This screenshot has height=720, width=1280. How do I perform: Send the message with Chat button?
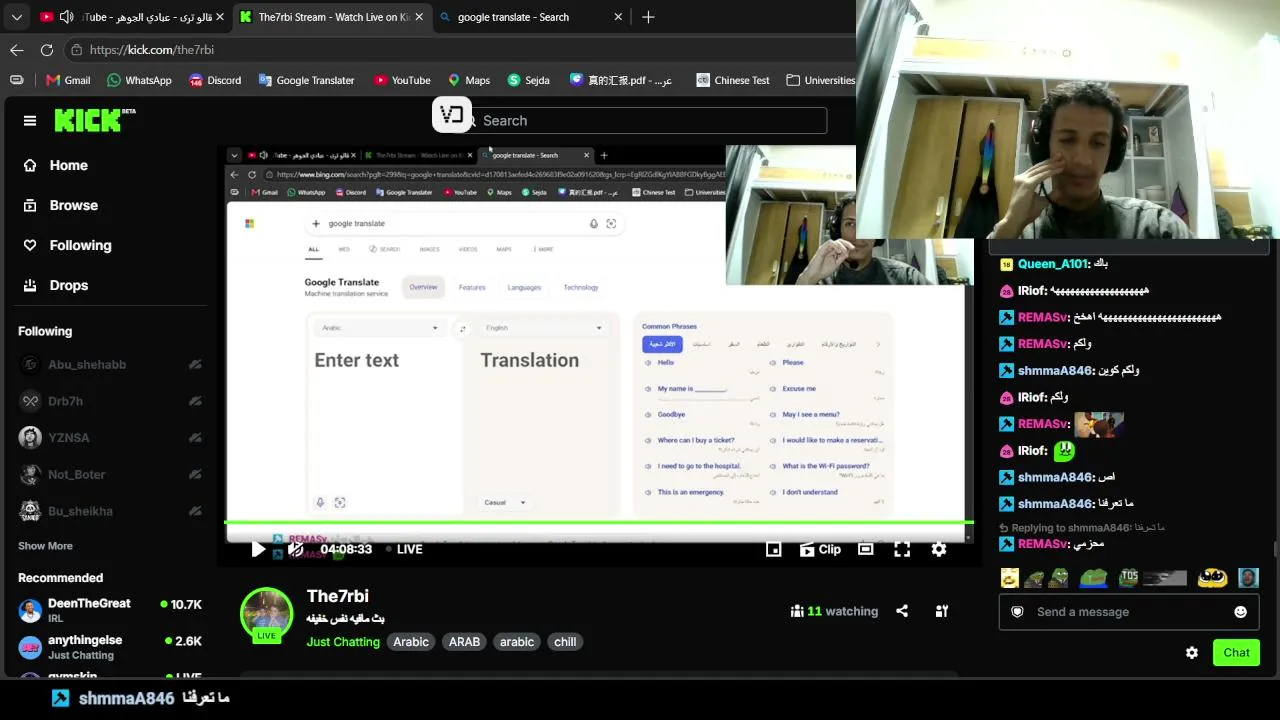click(x=1236, y=653)
